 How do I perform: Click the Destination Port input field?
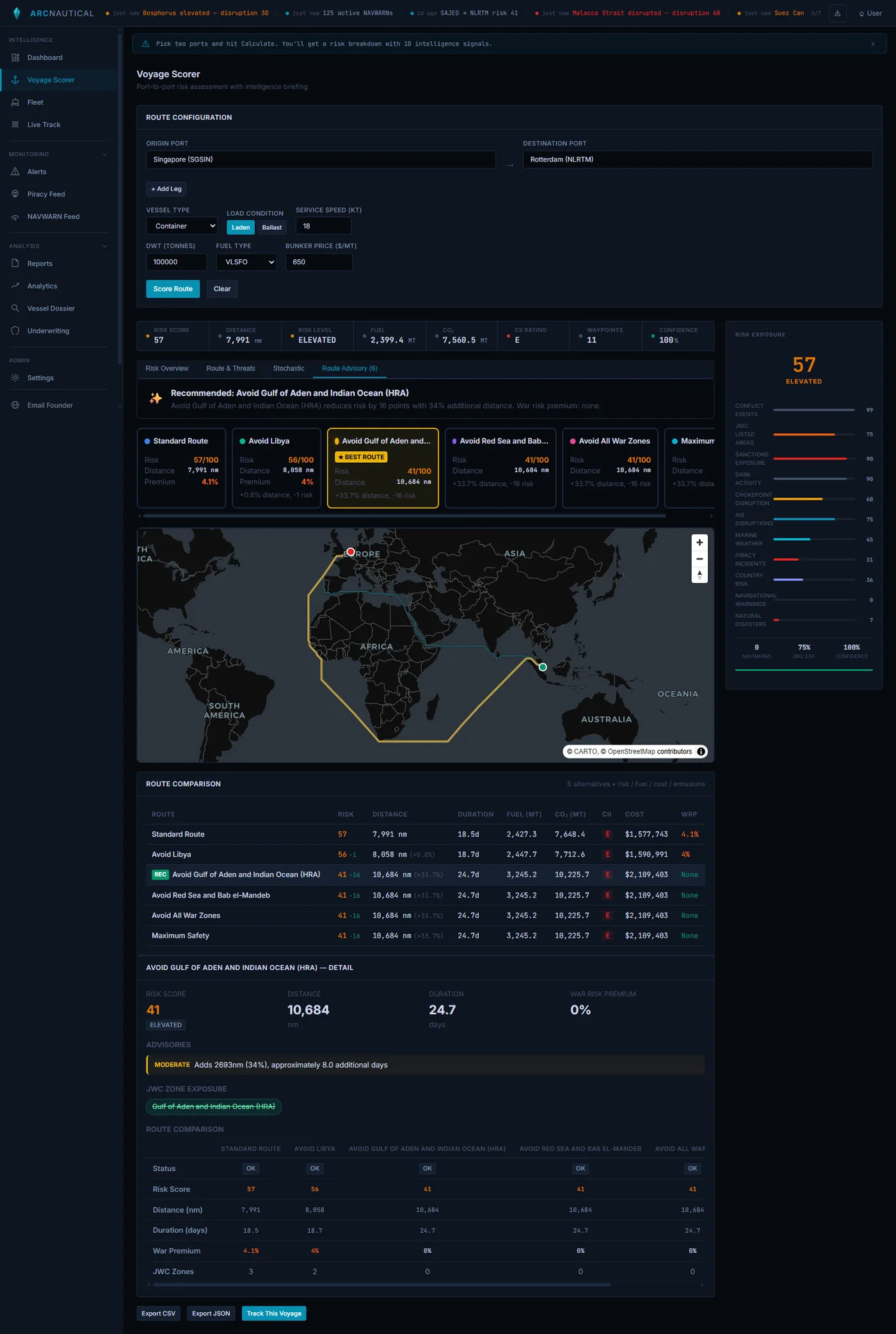(698, 159)
